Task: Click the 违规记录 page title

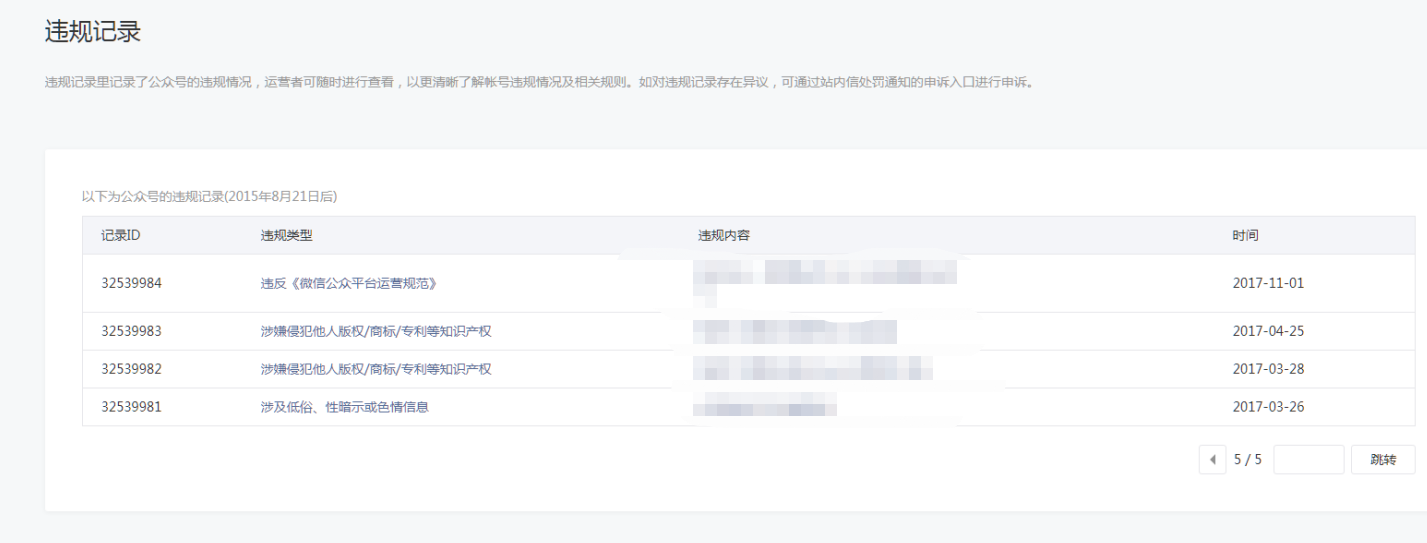Action: point(93,32)
